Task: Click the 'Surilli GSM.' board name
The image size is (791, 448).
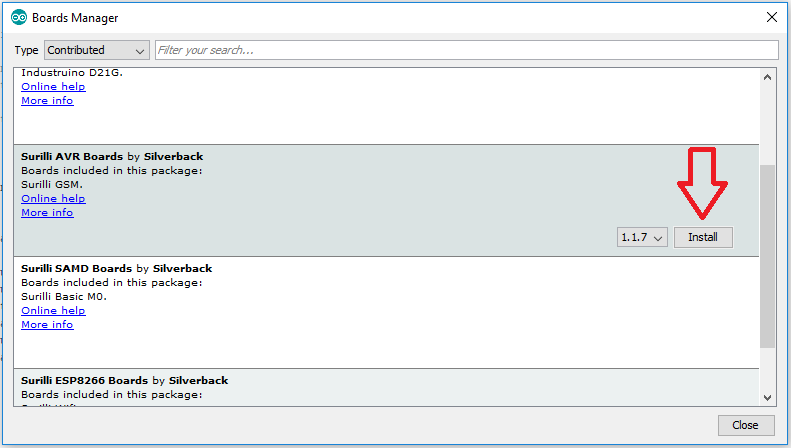Action: coord(52,185)
